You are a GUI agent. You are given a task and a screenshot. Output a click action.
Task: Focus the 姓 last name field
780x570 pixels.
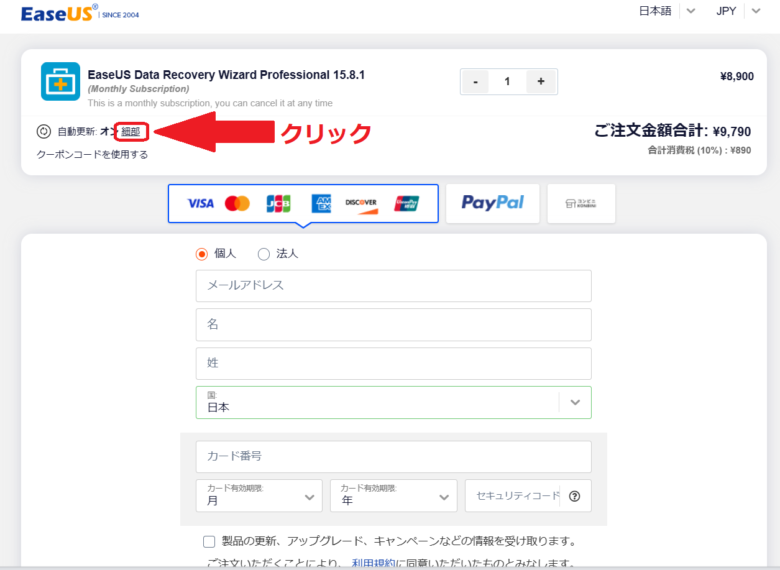393,364
